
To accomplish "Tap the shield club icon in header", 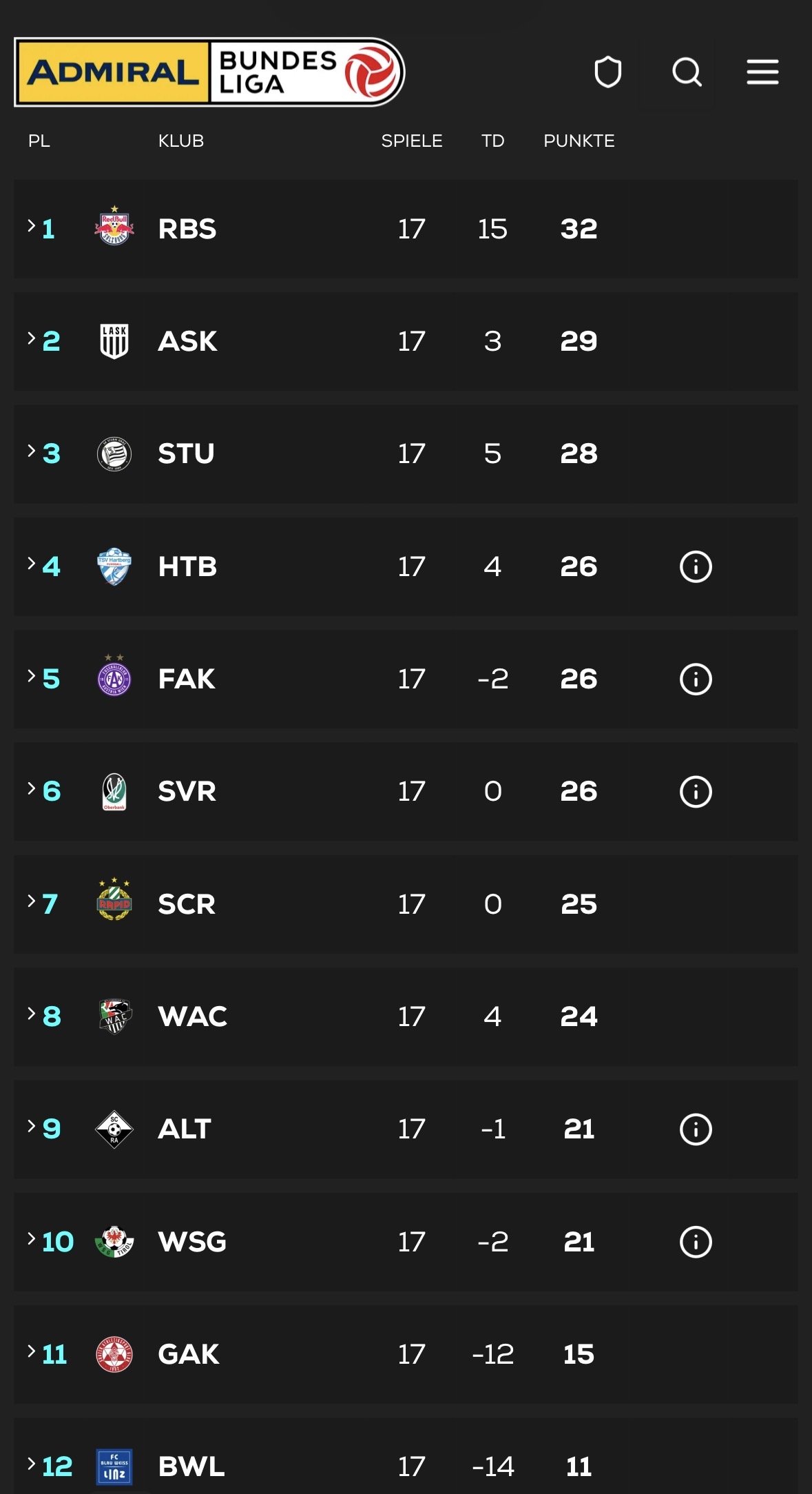I will 607,72.
